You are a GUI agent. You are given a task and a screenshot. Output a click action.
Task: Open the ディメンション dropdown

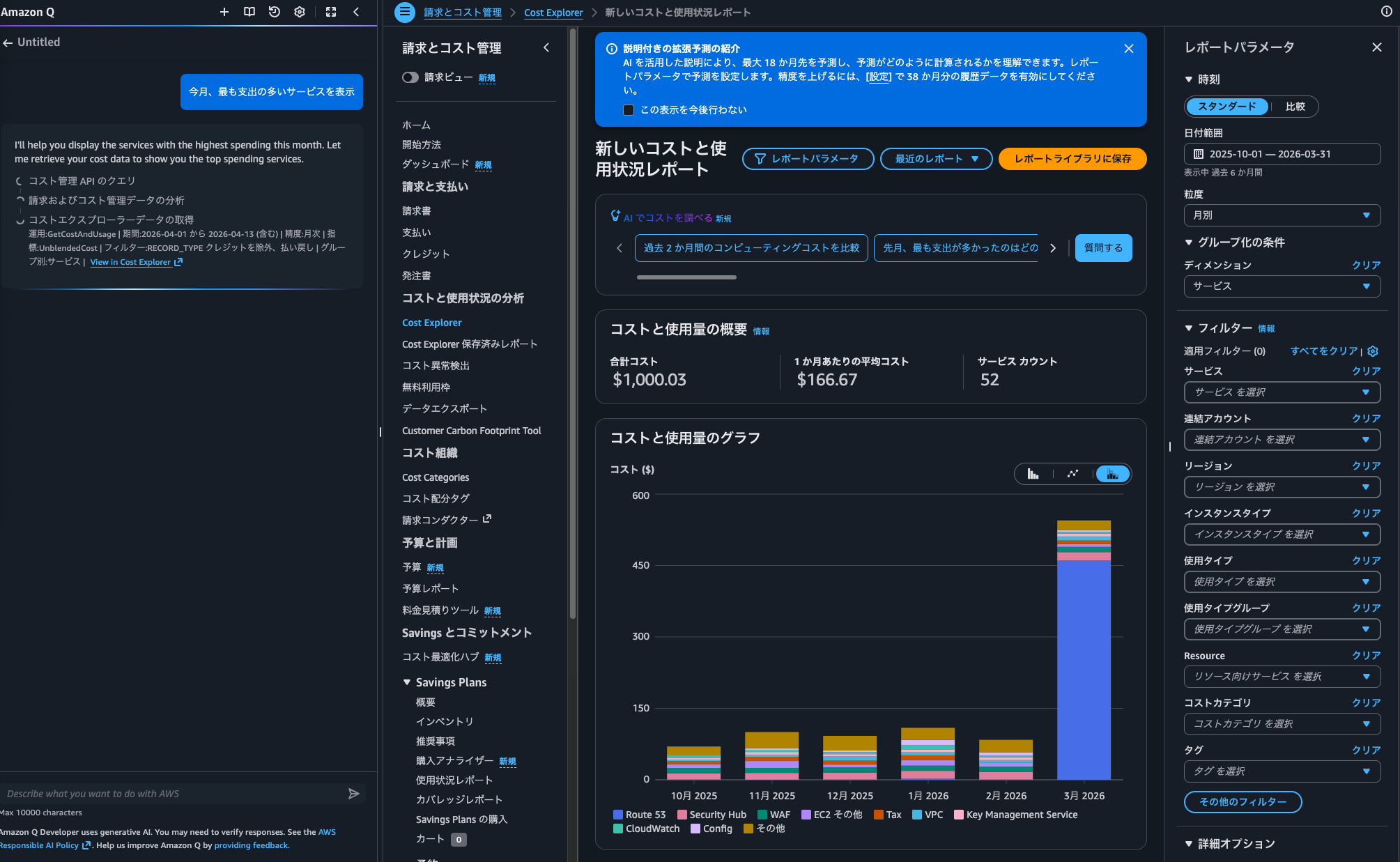[1282, 286]
